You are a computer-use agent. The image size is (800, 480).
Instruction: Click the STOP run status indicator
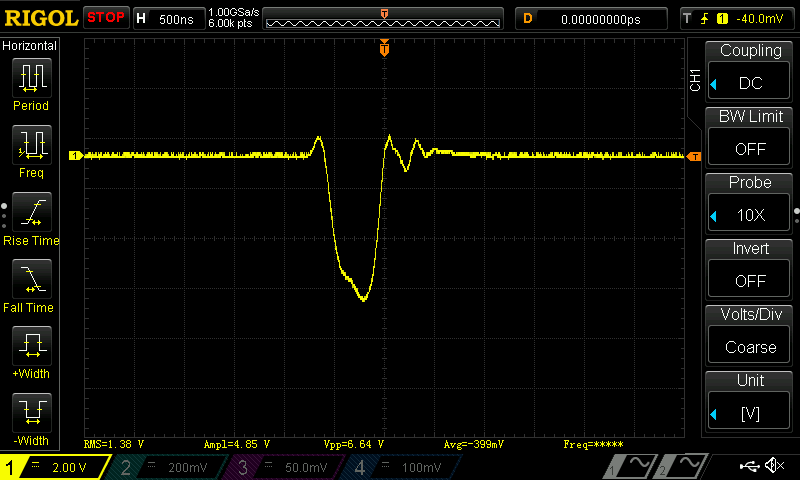pos(106,17)
